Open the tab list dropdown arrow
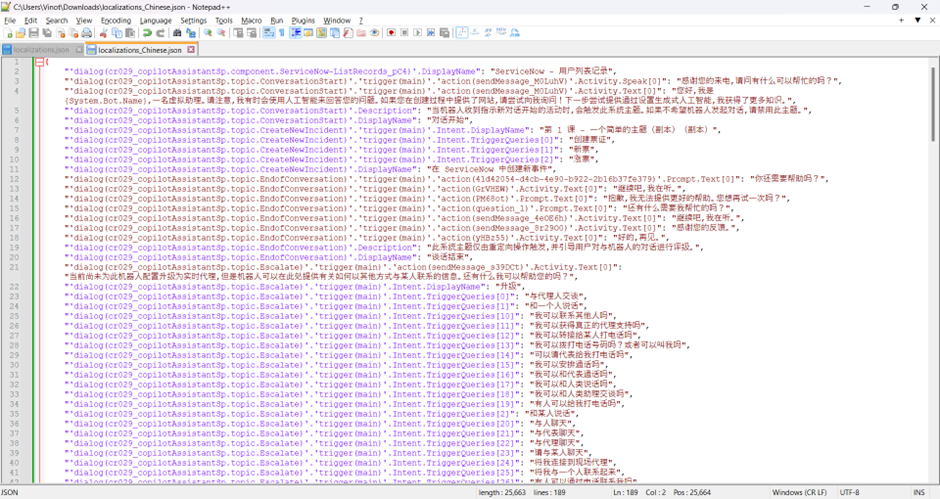The height and width of the screenshot is (499, 940). click(917, 20)
